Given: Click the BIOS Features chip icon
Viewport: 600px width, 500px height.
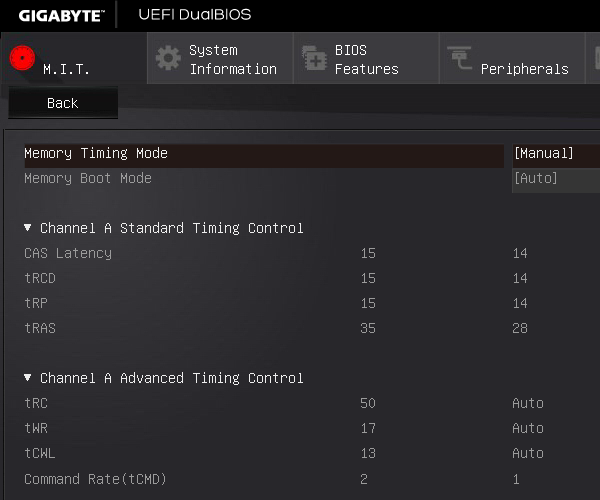Looking at the screenshot, I should [314, 58].
